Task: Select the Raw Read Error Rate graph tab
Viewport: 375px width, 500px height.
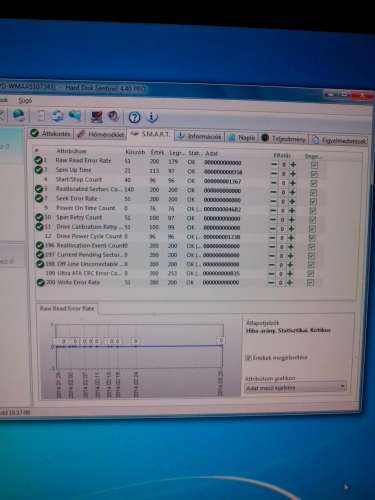Action: 67,308
